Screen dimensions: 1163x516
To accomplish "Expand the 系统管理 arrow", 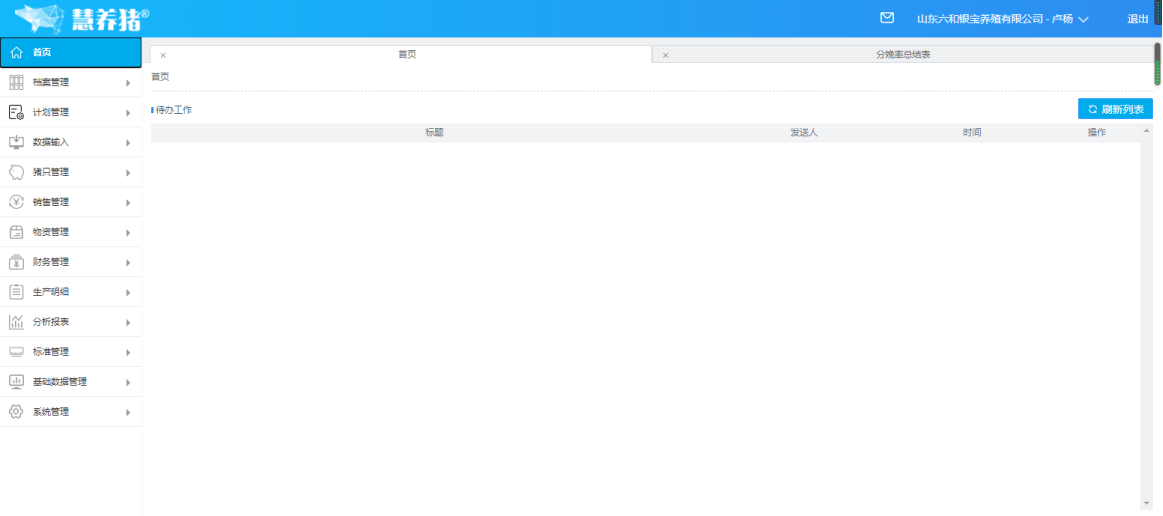I will (128, 412).
